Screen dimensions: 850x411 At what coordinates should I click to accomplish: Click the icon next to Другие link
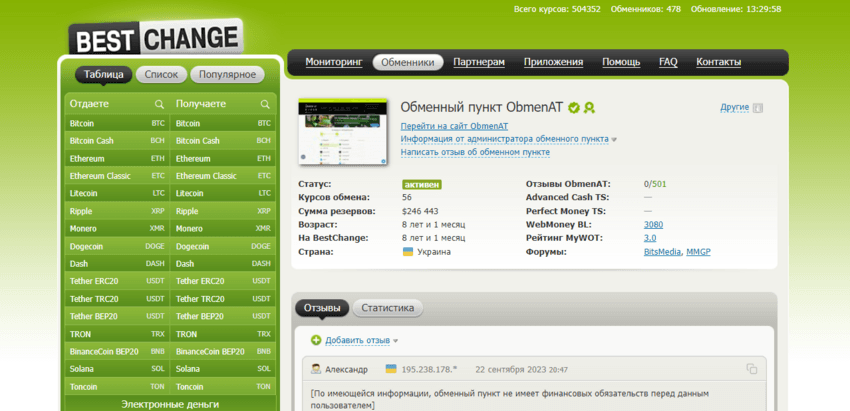pos(758,108)
